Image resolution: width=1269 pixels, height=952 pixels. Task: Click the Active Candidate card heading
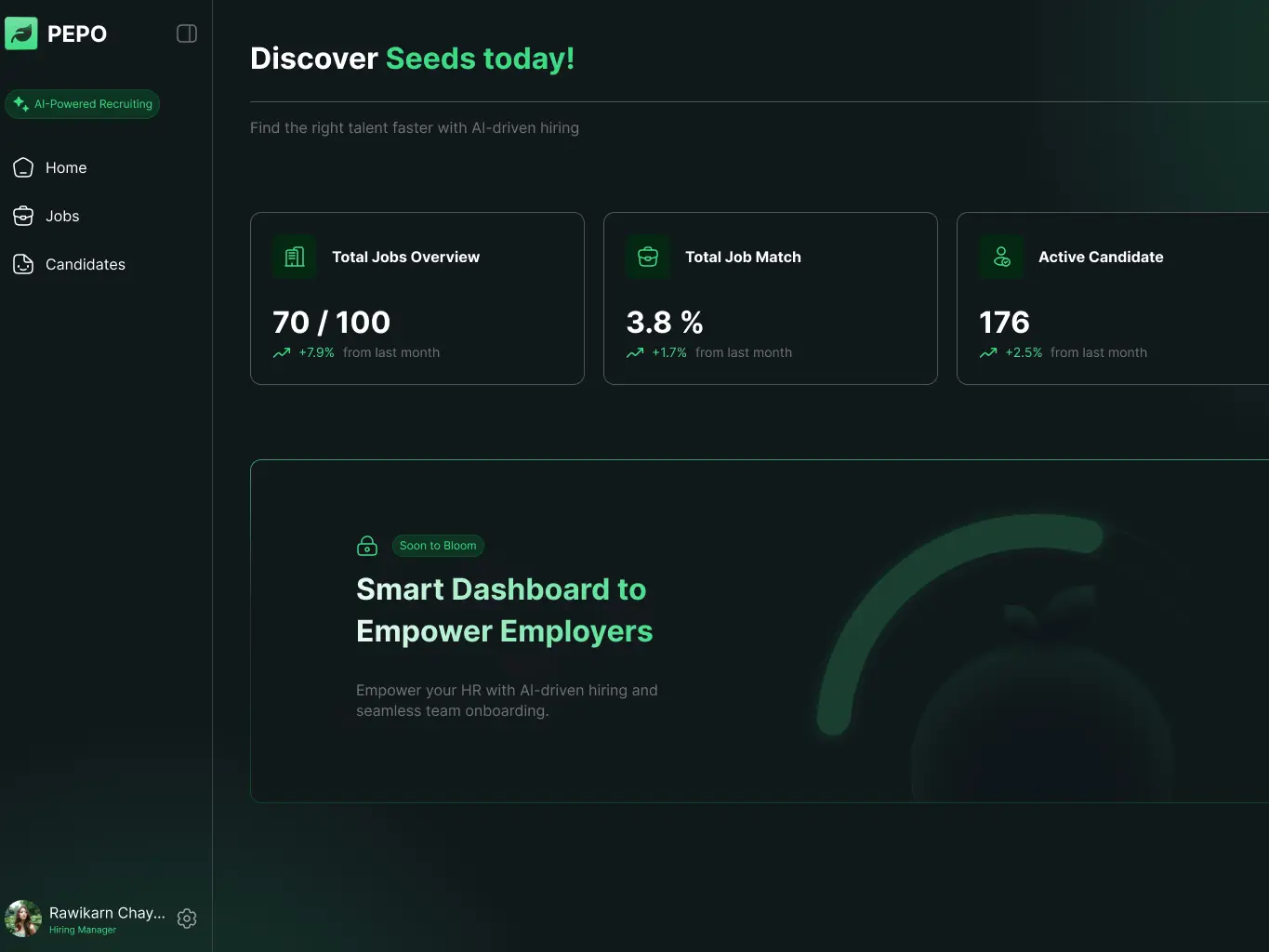1101,257
